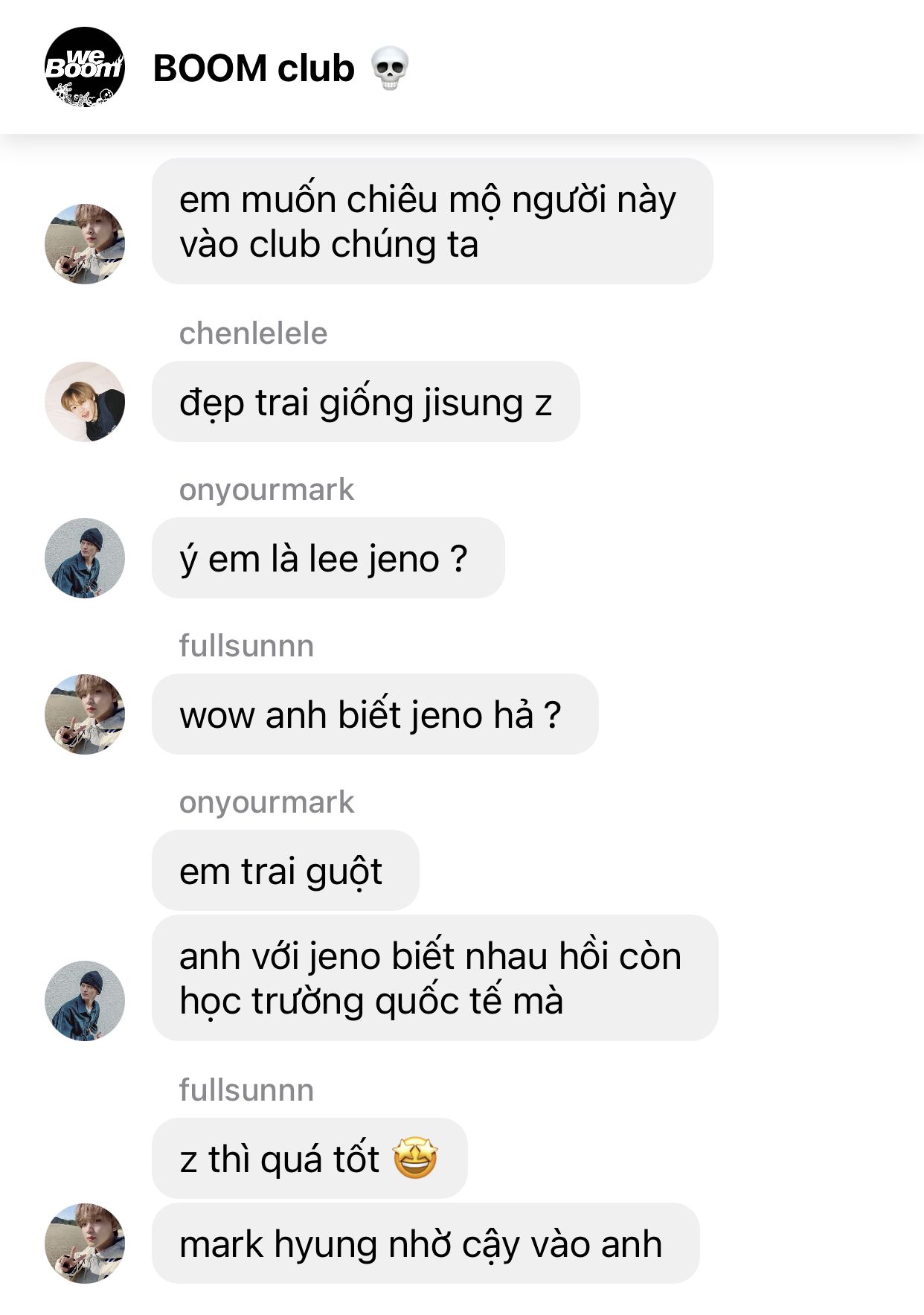Tap the skull emoji in the header

click(390, 68)
